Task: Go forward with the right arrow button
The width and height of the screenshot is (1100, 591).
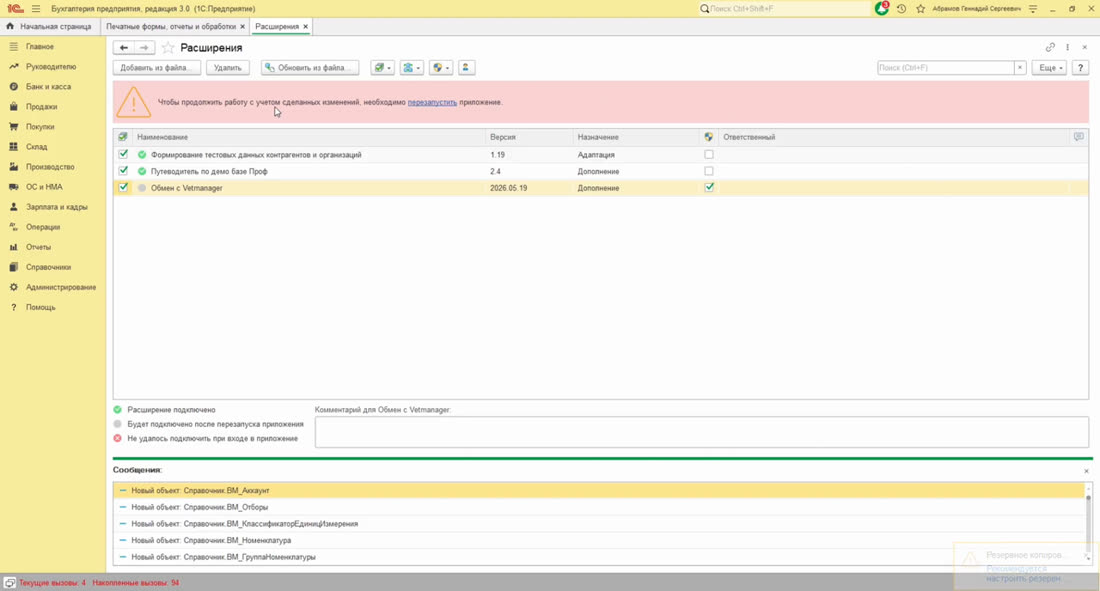Action: pyautogui.click(x=144, y=48)
